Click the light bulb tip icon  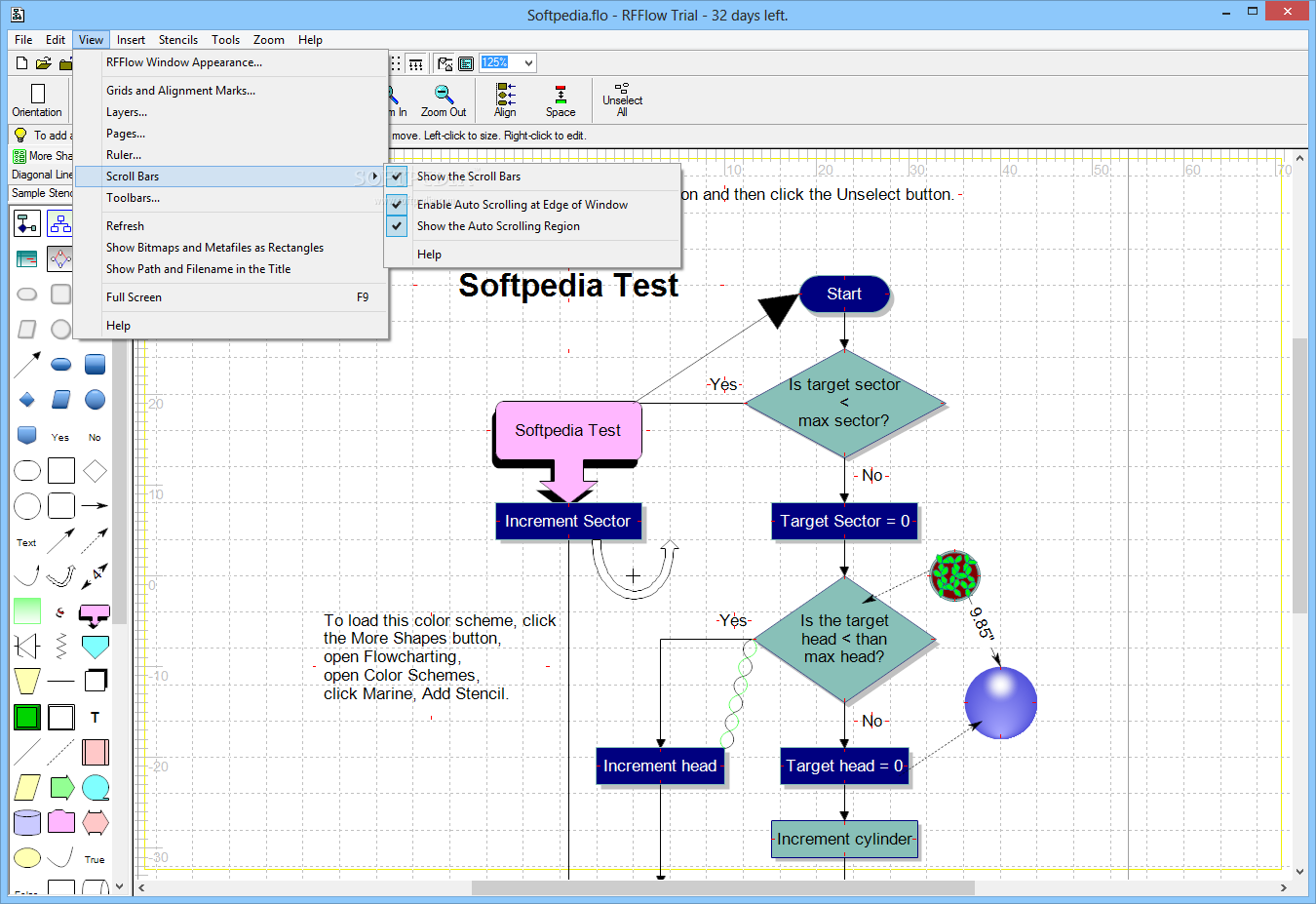20,135
